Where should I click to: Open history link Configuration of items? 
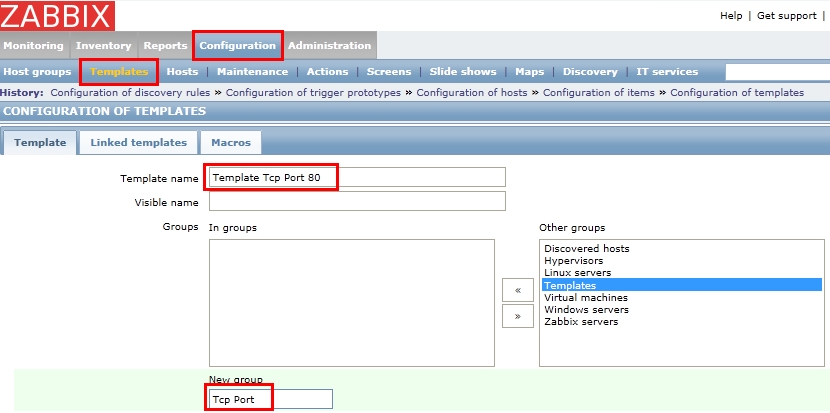[x=599, y=93]
